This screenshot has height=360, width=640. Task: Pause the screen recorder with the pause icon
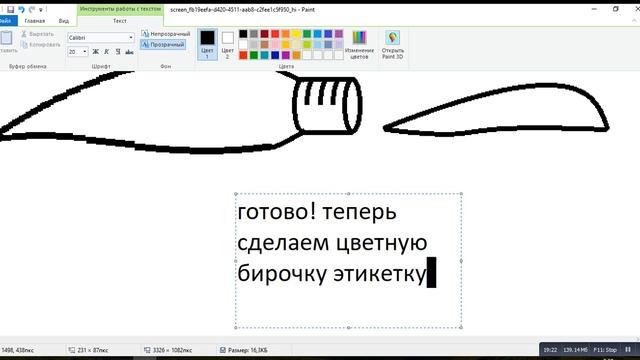(x=628, y=349)
